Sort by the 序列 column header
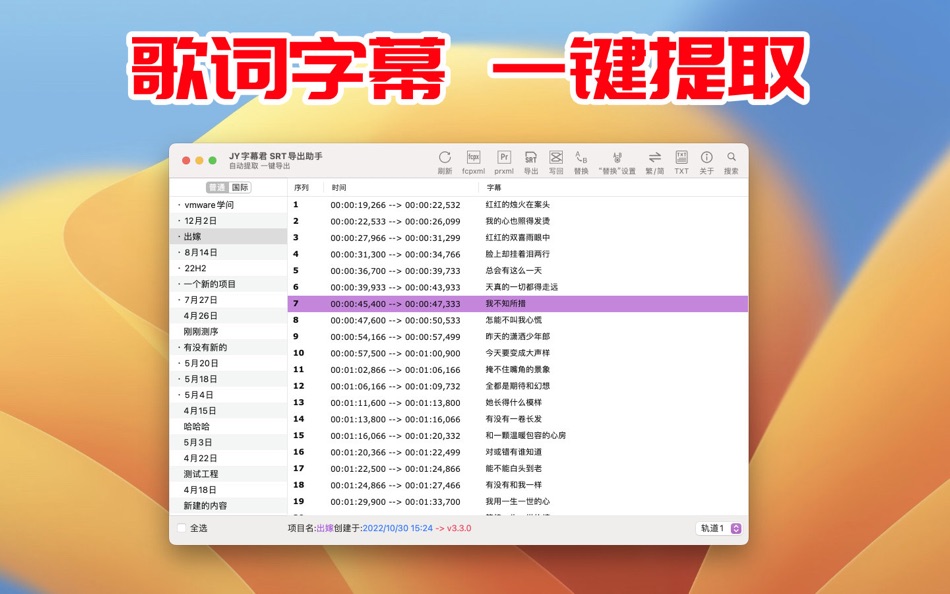This screenshot has height=594, width=950. point(301,188)
